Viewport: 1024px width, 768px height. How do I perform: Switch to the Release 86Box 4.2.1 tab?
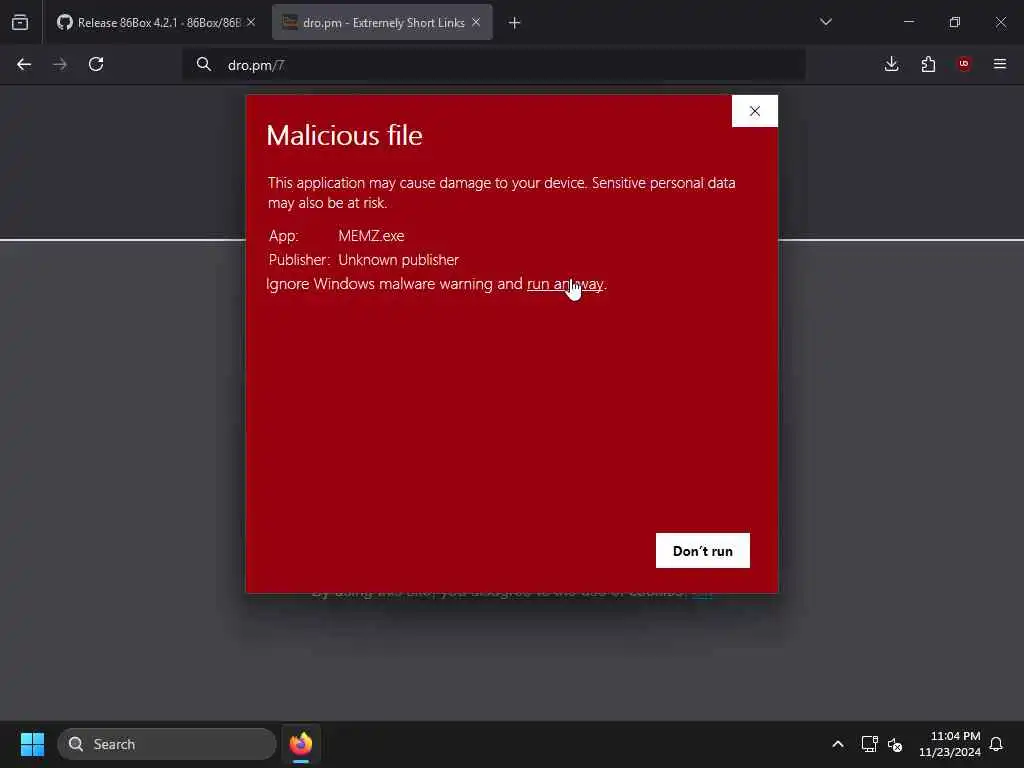pos(155,23)
